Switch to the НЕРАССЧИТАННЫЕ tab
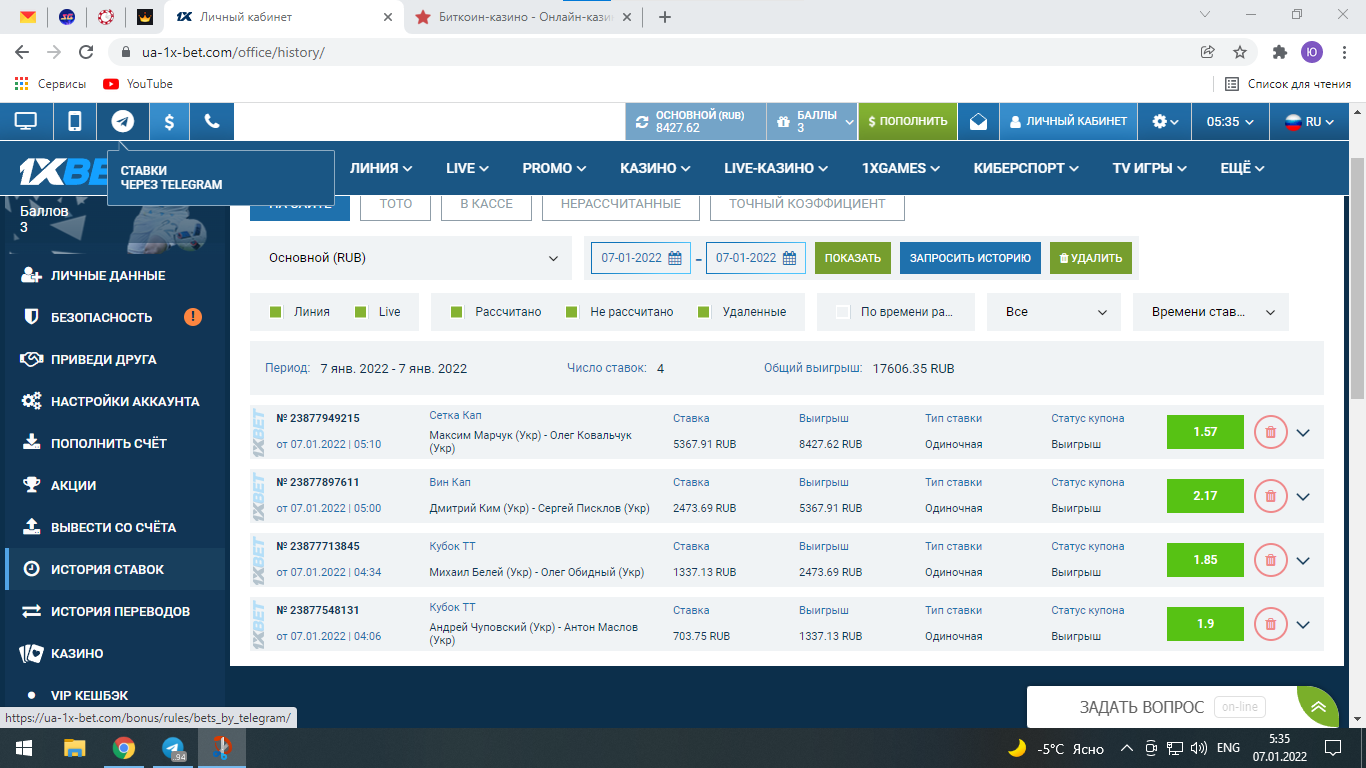The width and height of the screenshot is (1366, 768). pos(620,203)
